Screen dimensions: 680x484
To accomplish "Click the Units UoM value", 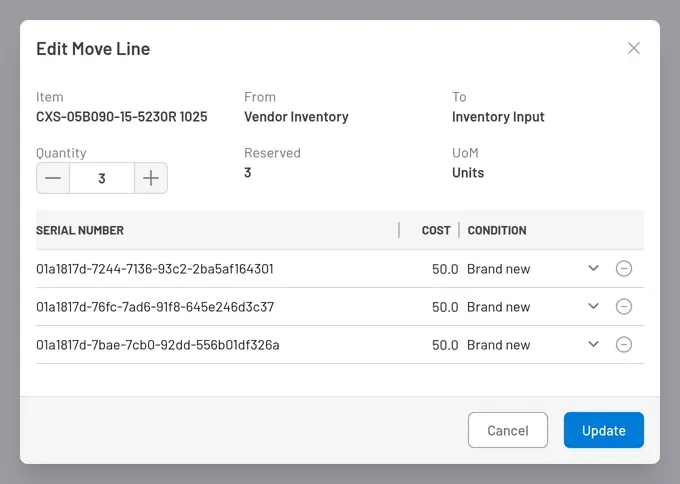I will [468, 173].
